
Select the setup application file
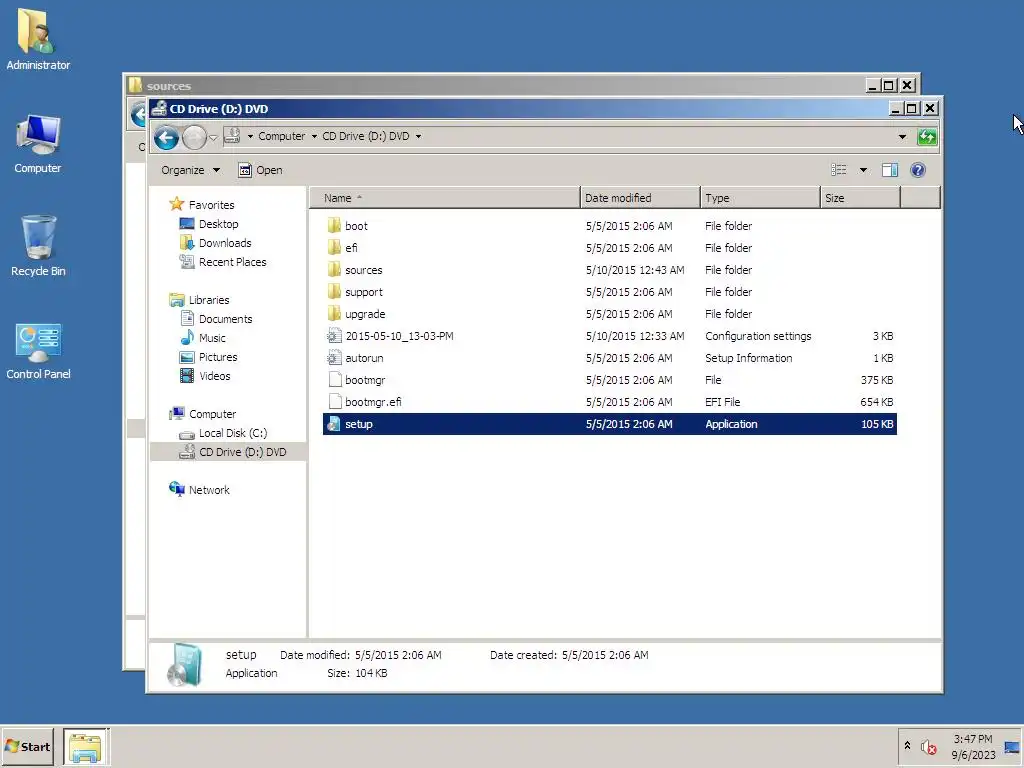[x=609, y=424]
